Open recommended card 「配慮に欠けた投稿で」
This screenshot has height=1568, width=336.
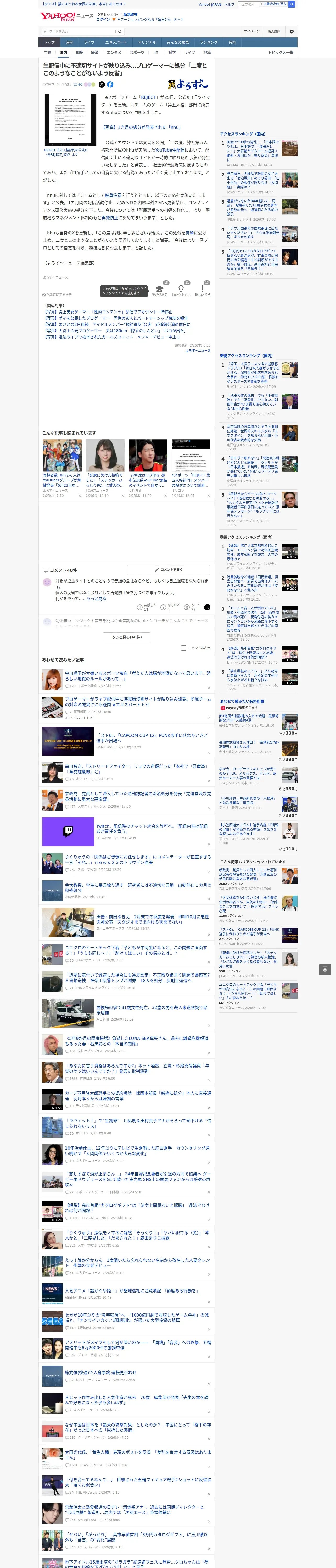pos(105,469)
